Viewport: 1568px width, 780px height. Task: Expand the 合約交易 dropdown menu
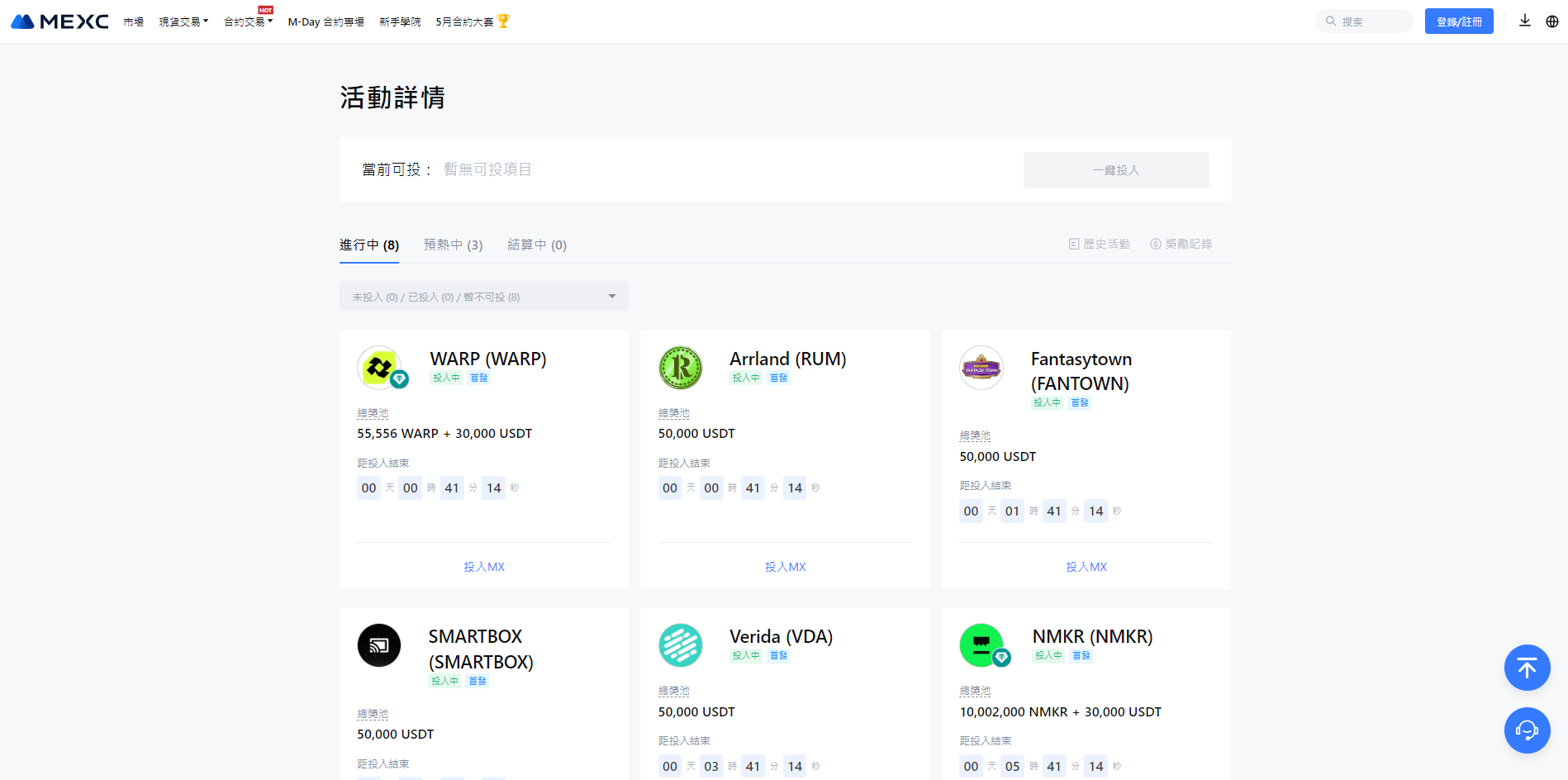(x=248, y=21)
